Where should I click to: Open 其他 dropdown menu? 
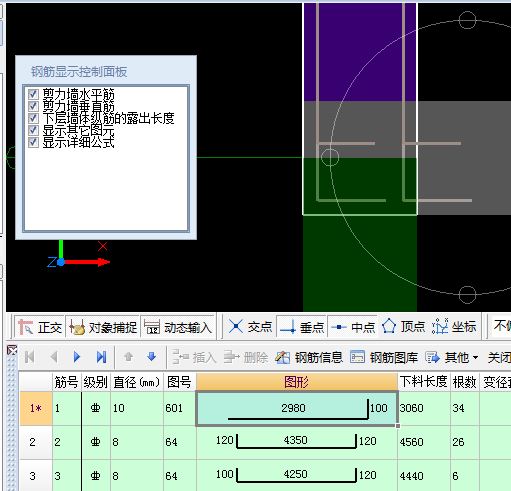click(x=452, y=358)
